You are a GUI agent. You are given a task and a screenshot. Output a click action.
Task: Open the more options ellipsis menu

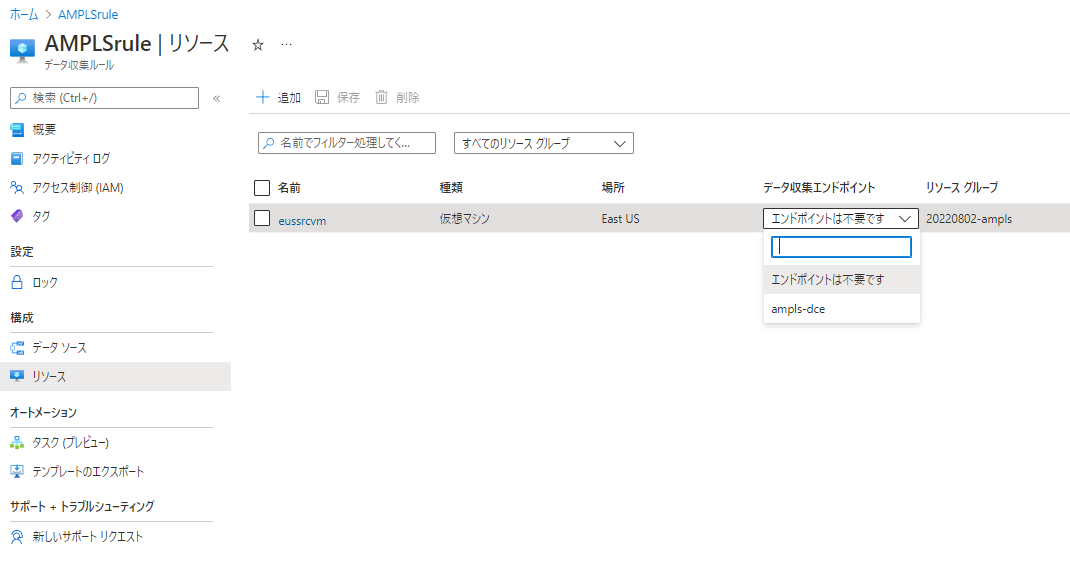287,45
